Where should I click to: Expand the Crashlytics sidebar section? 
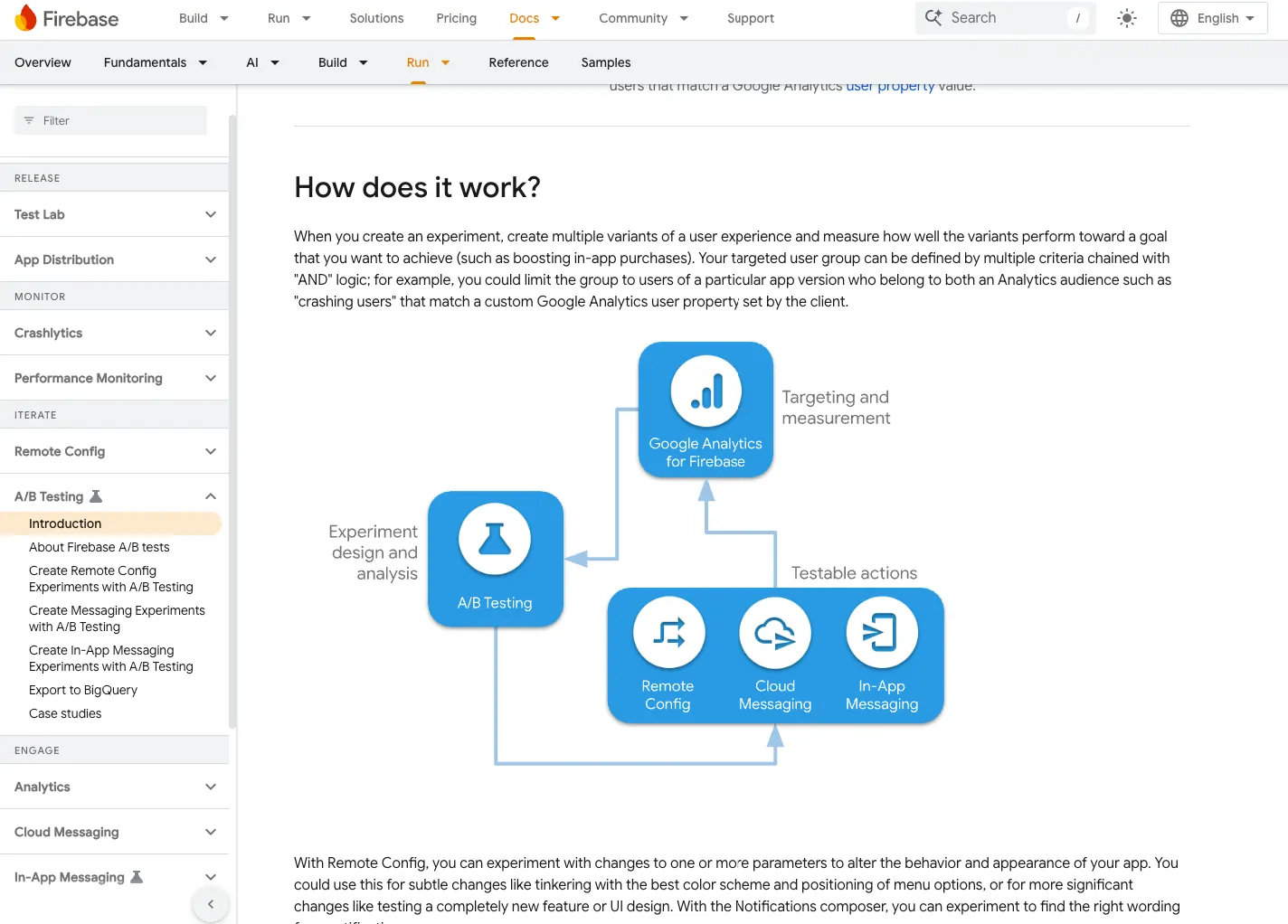[211, 333]
